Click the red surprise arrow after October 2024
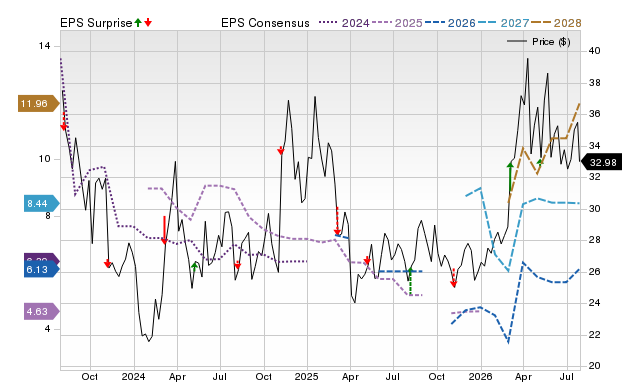 (281, 151)
